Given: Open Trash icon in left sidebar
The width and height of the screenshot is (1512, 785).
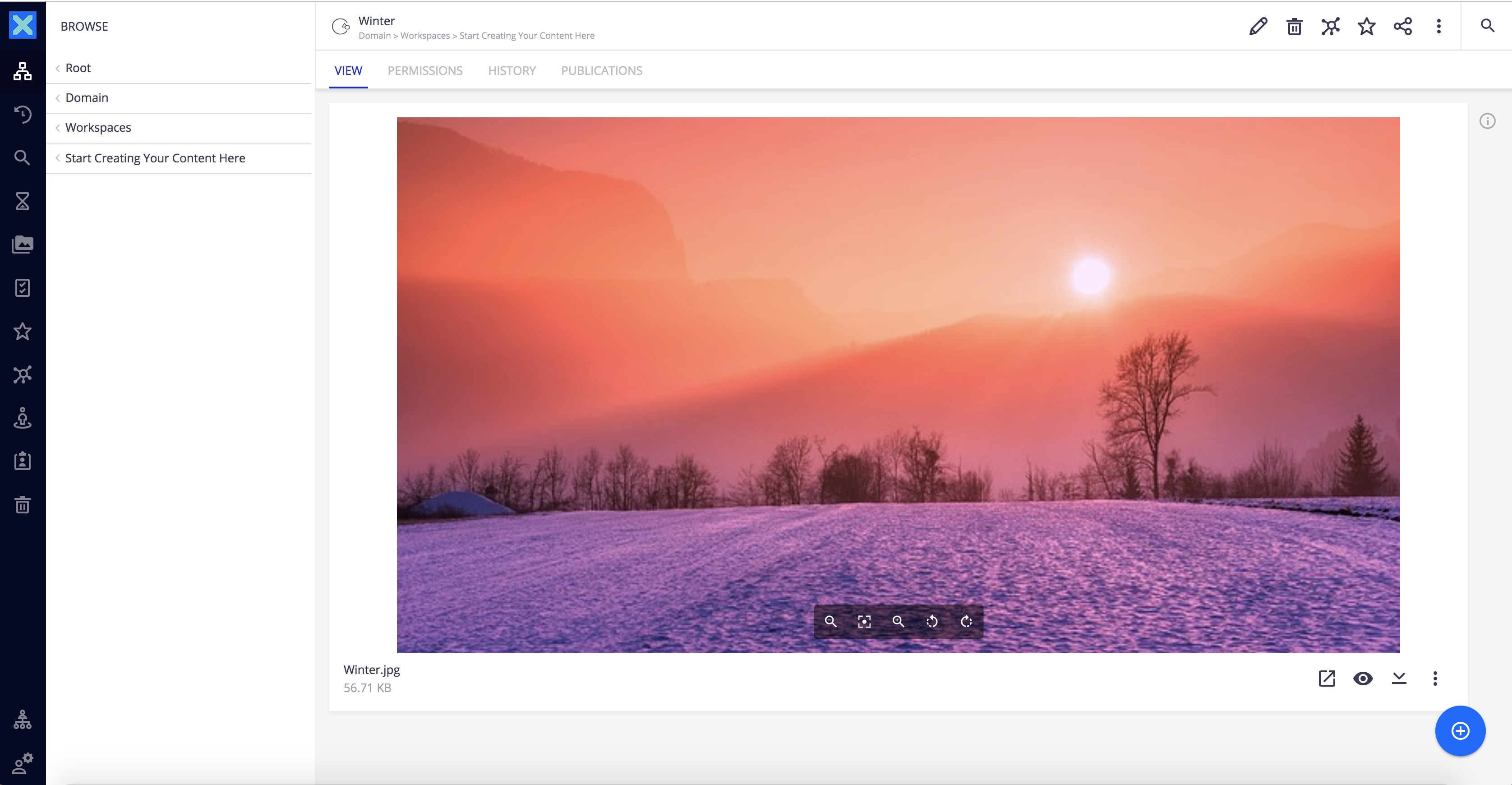Looking at the screenshot, I should (x=22, y=505).
